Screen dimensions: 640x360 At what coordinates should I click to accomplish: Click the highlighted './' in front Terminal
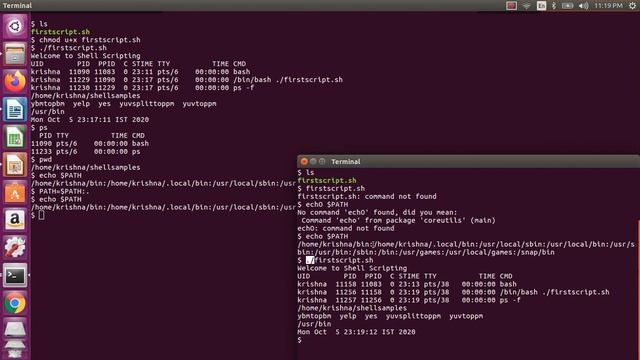(x=310, y=260)
